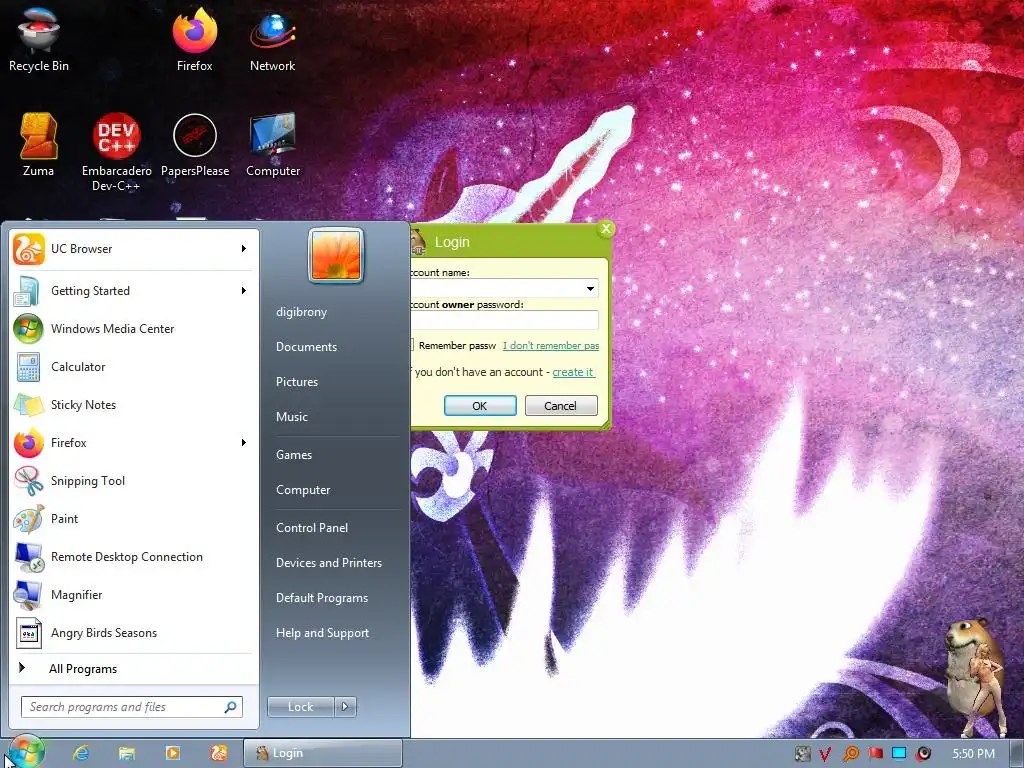Click Sticky Notes icon in Start menu
The width and height of the screenshot is (1024, 768).
29,405
